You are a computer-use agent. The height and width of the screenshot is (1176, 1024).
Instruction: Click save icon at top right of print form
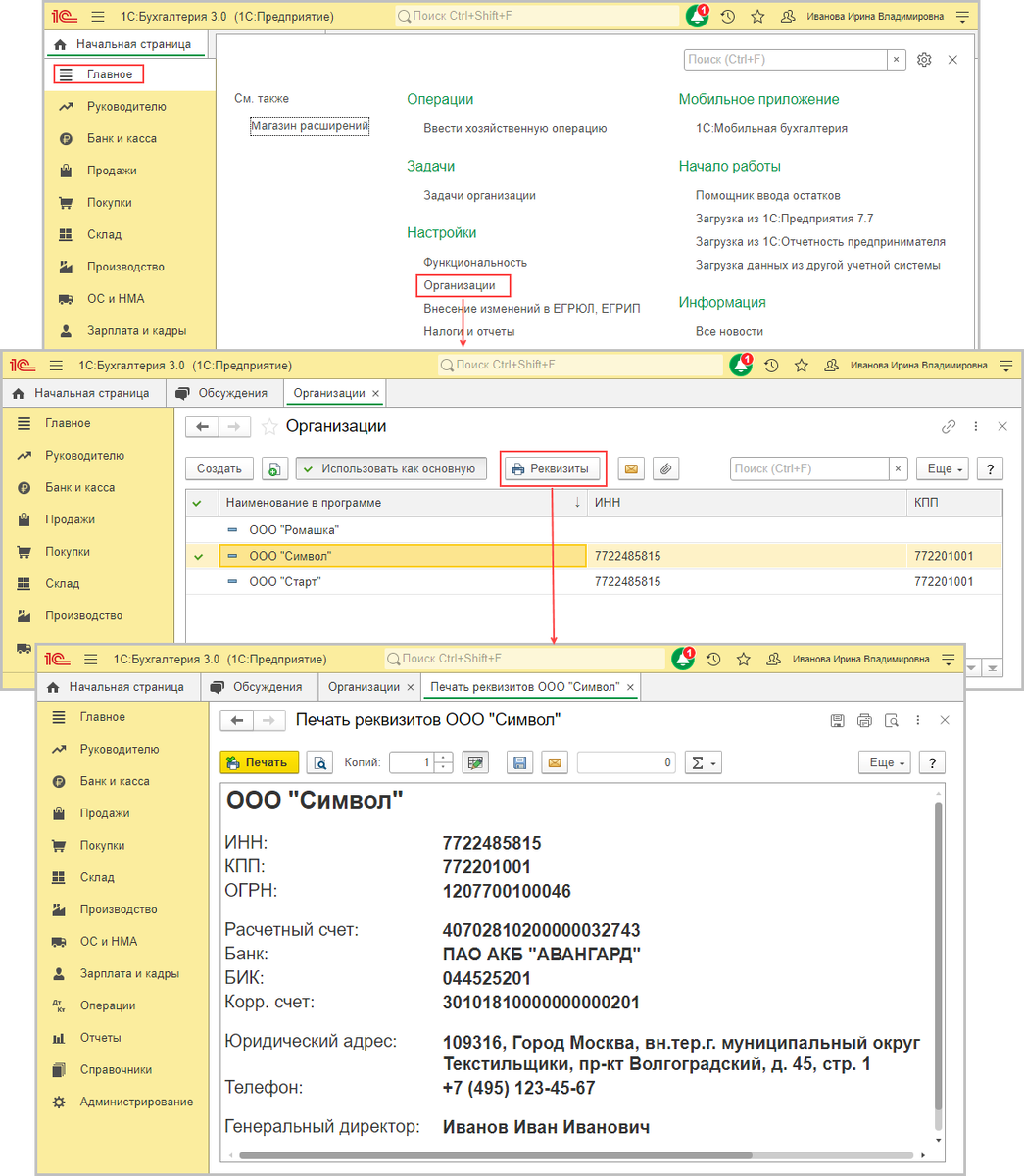pyautogui.click(x=837, y=720)
